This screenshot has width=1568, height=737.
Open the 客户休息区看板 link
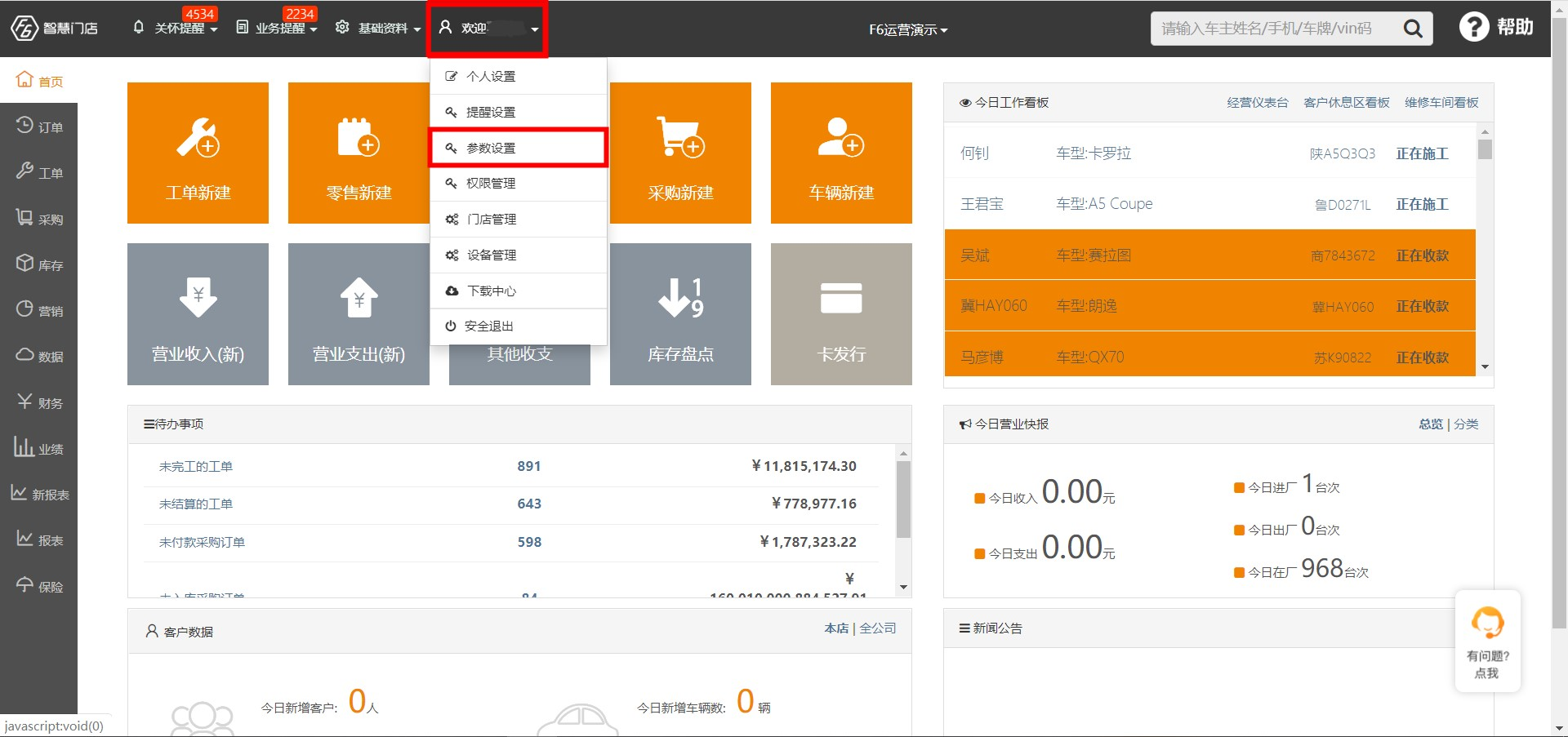(1347, 102)
